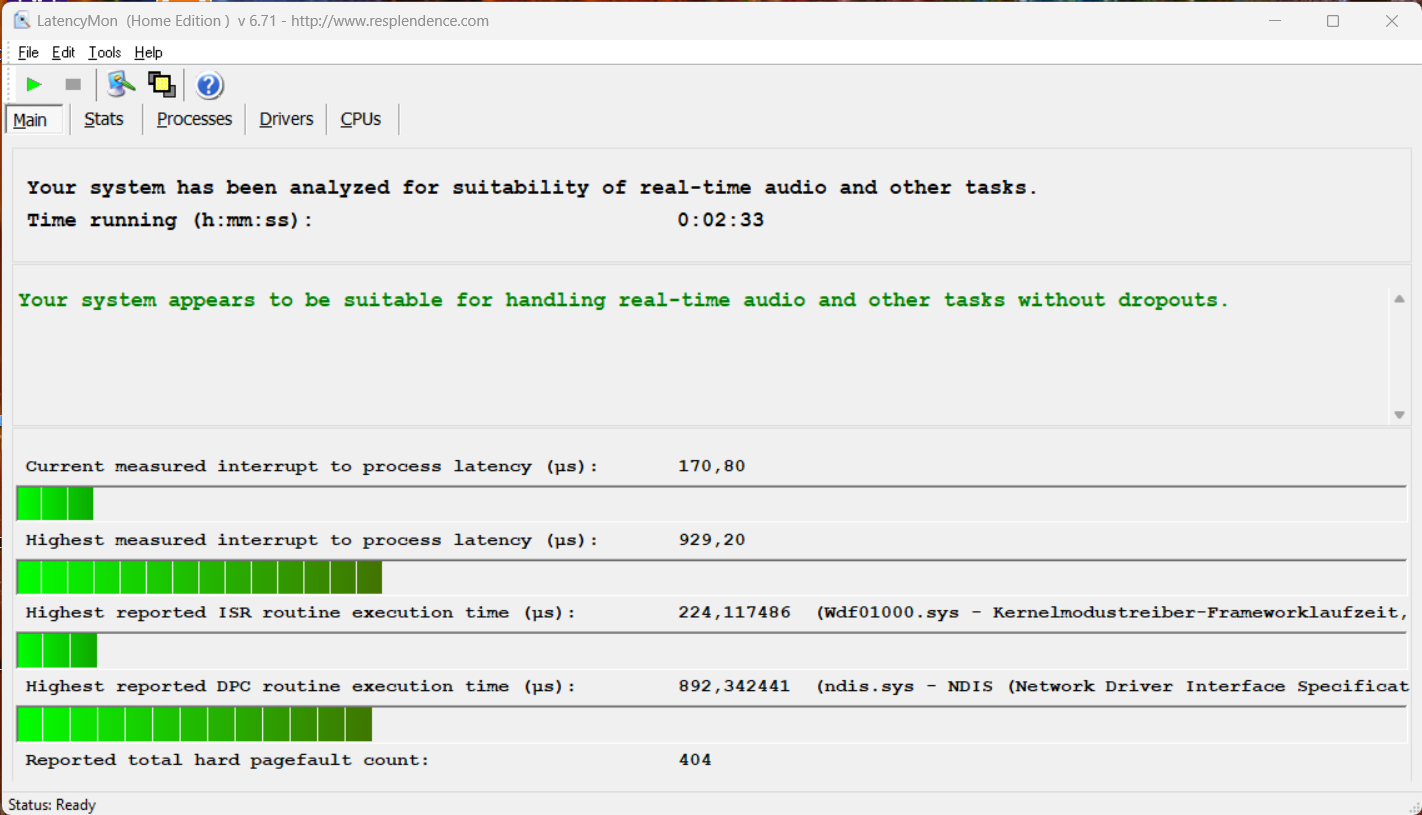Maximize the LatencyMon window
This screenshot has width=1422, height=815.
[1332, 21]
